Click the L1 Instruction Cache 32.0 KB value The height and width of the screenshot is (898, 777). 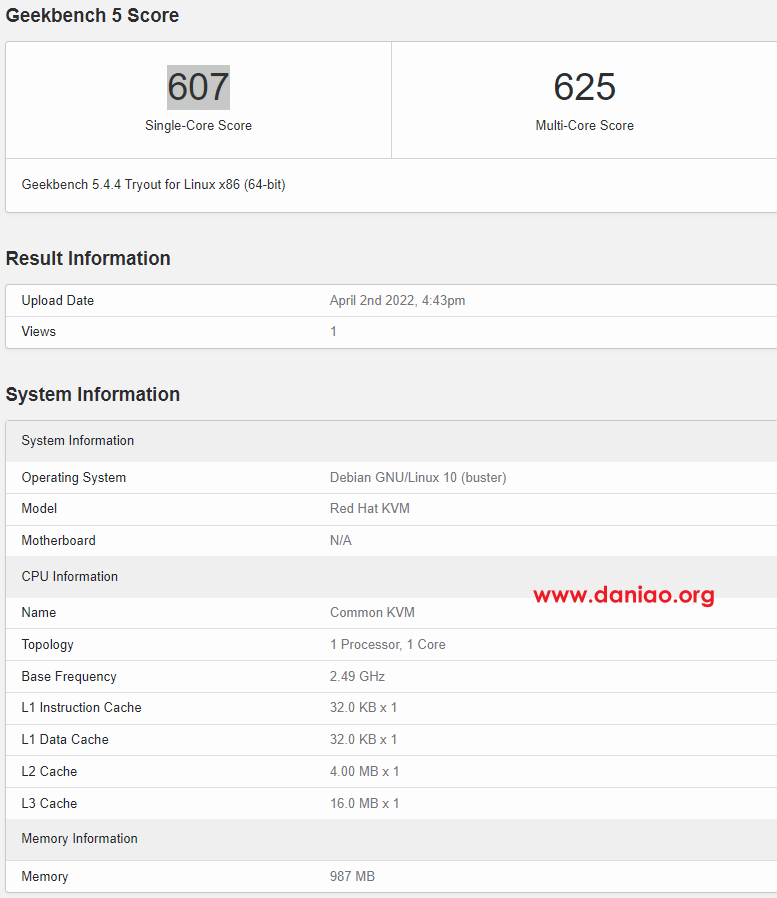tap(364, 708)
